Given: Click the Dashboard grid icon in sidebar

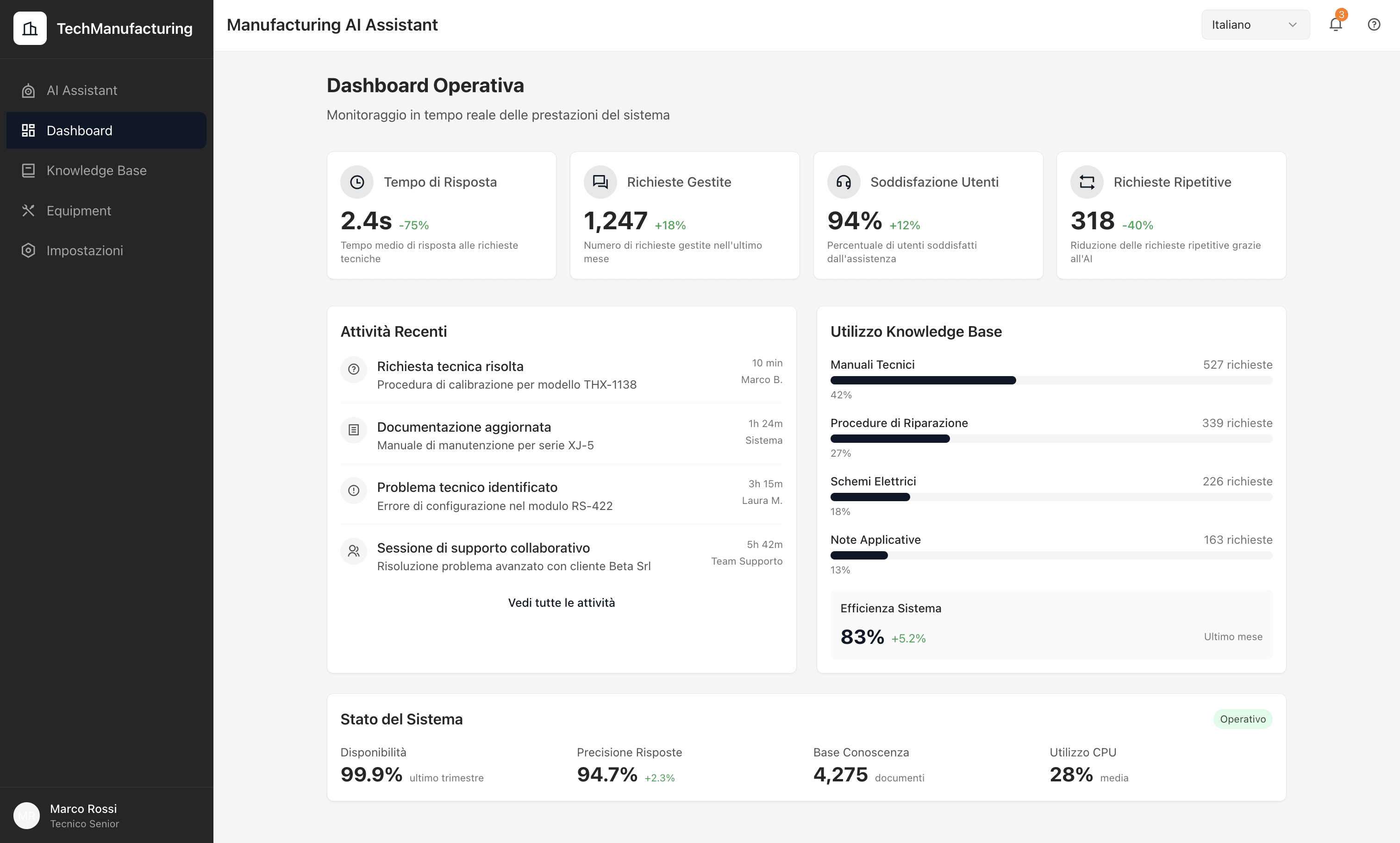Looking at the screenshot, I should tap(28, 131).
